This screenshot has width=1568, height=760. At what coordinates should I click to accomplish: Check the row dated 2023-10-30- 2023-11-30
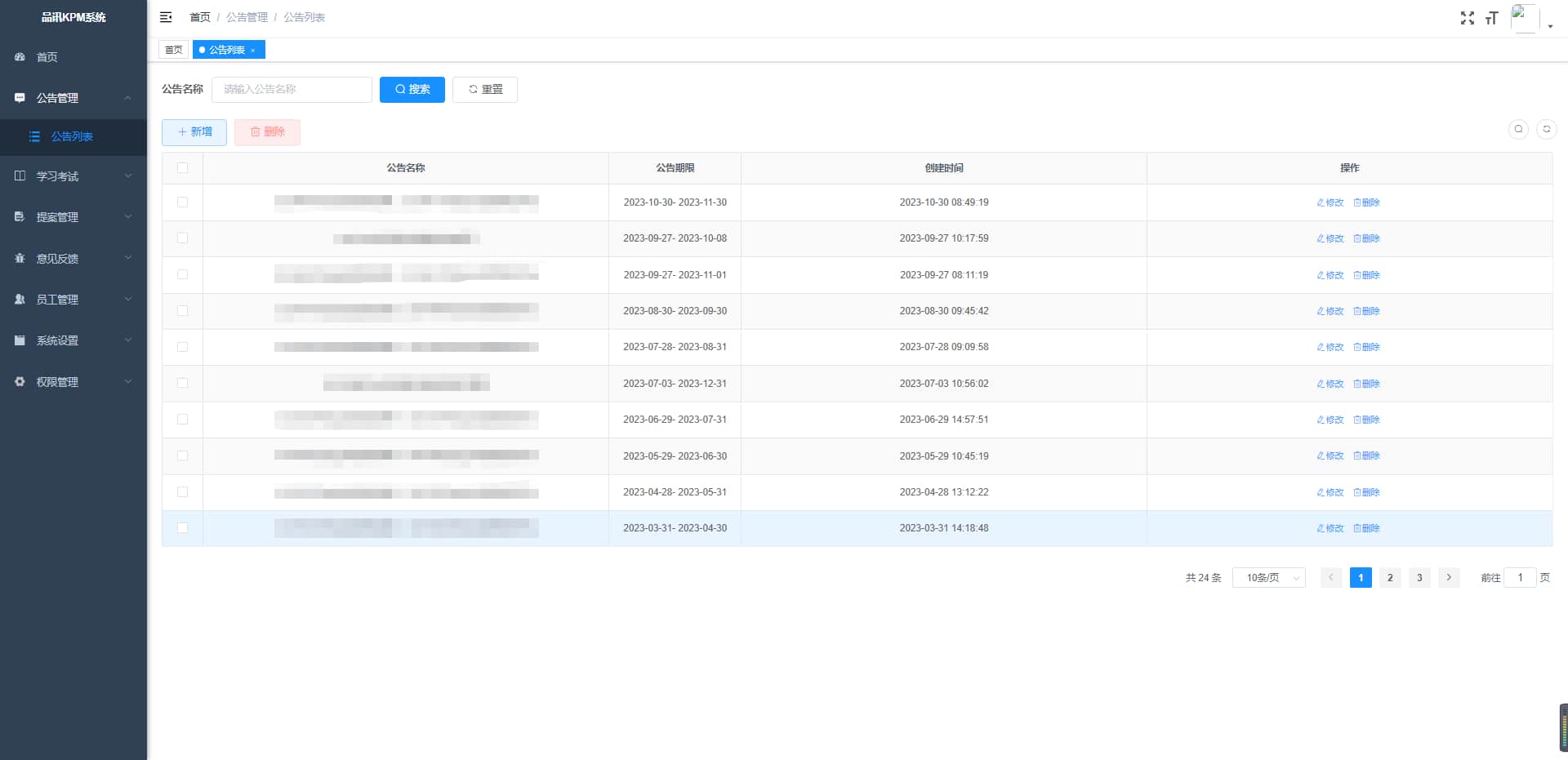point(182,202)
